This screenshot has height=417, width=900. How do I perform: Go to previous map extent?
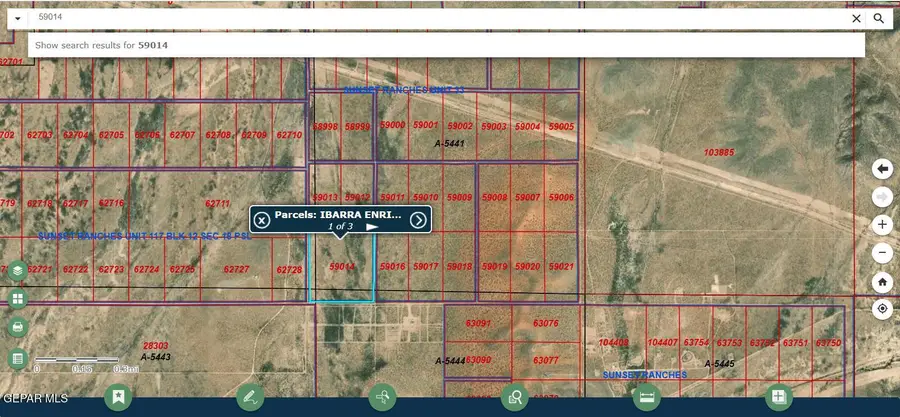882,169
